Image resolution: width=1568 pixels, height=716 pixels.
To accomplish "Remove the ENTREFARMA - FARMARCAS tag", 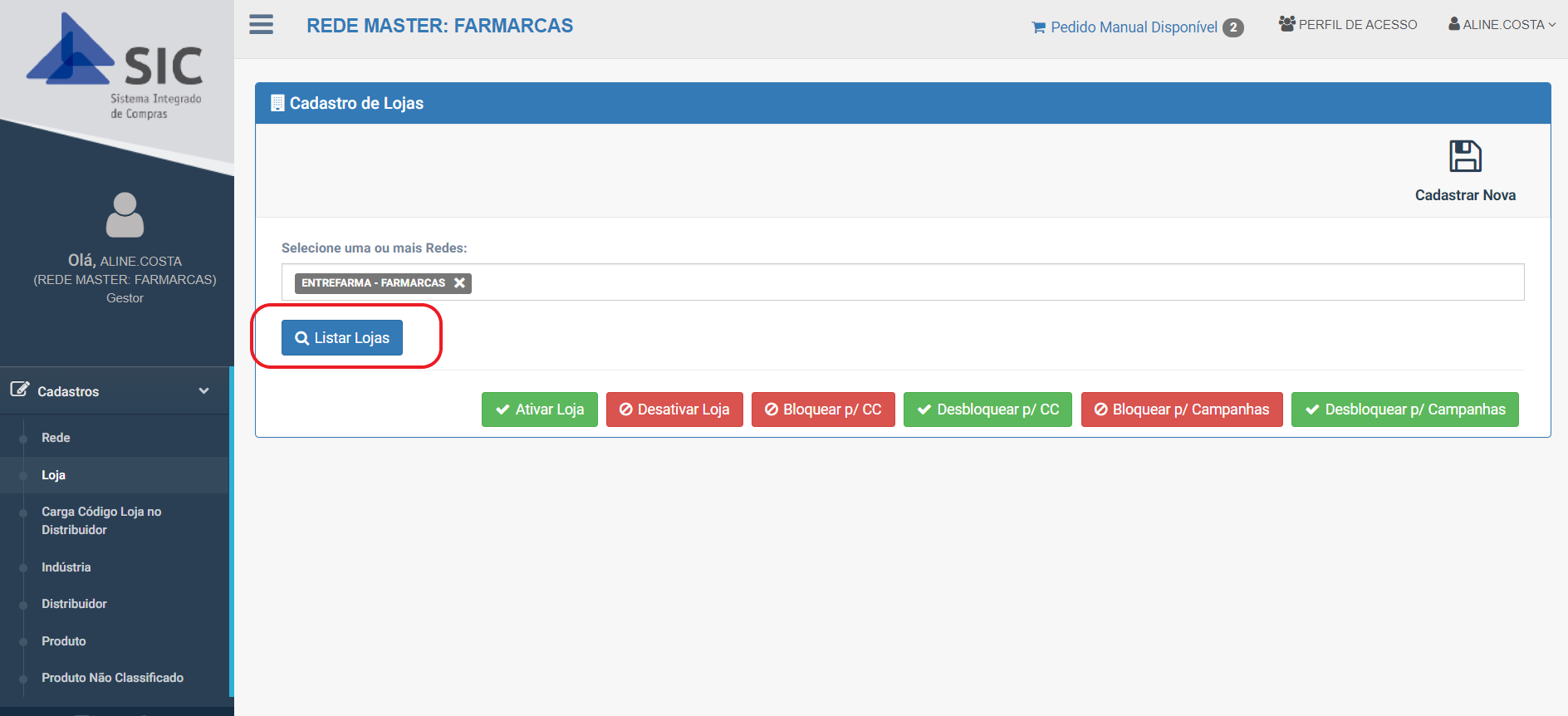I will pyautogui.click(x=459, y=283).
